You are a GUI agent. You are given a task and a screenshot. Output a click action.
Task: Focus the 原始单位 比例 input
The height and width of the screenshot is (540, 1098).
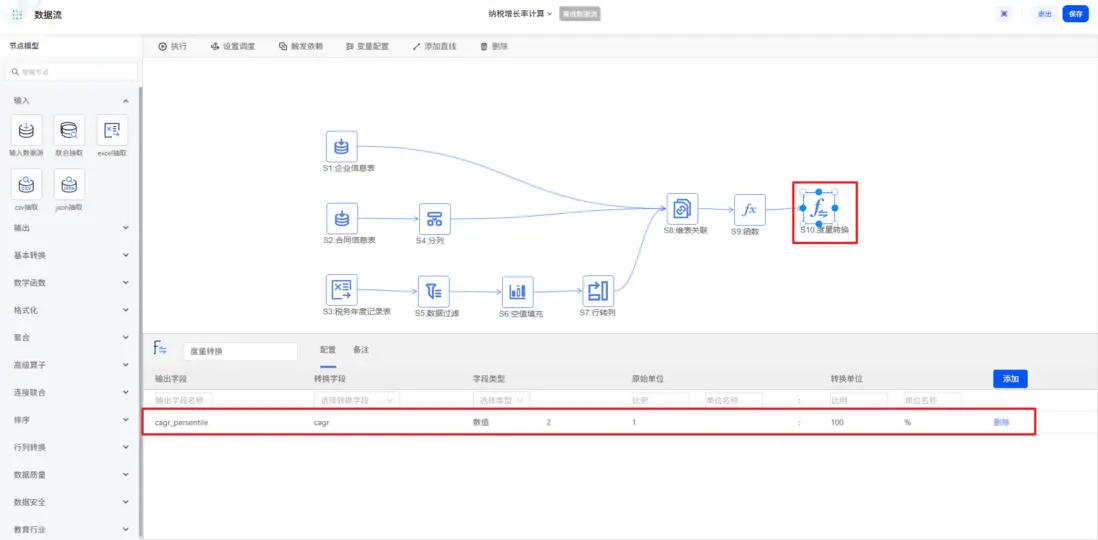(x=659, y=400)
